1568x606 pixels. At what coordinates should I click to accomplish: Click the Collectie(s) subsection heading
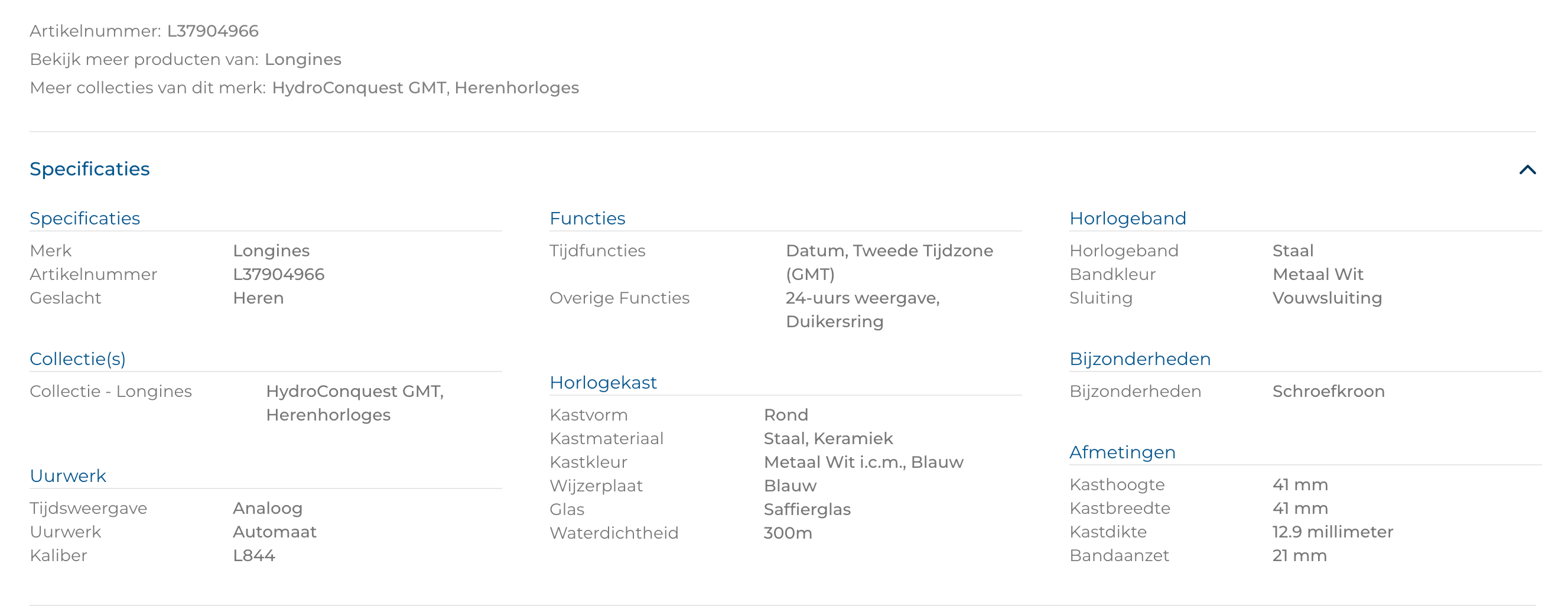78,359
